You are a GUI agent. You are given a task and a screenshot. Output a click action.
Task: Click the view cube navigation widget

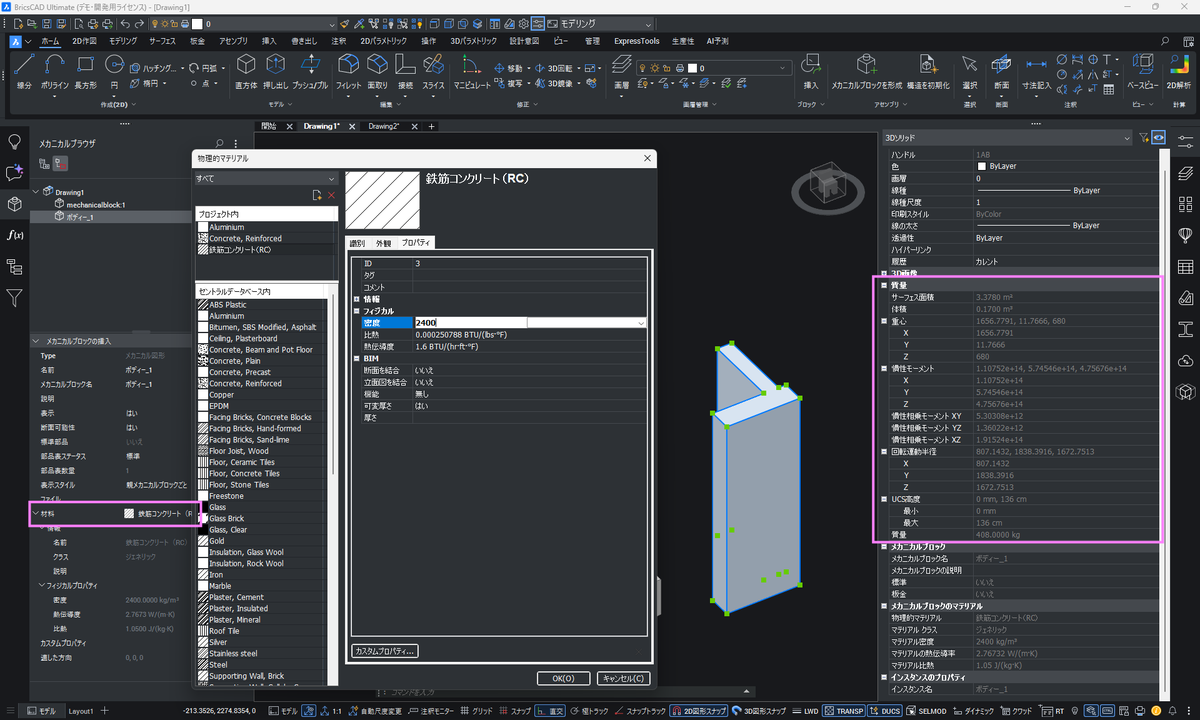[x=828, y=188]
